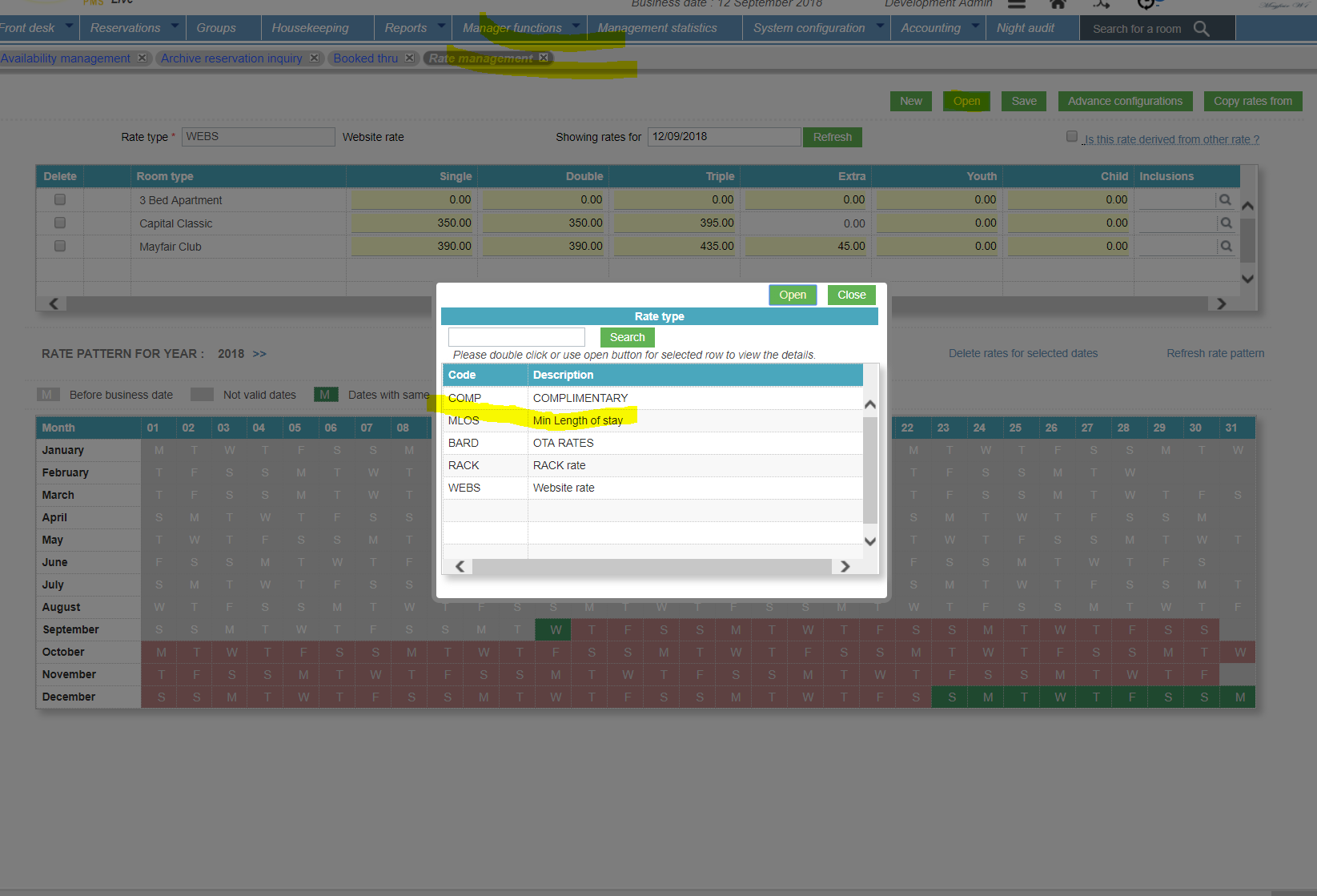Open inclusions lookup for Mayfair Club
The image size is (1317, 896).
[1225, 246]
